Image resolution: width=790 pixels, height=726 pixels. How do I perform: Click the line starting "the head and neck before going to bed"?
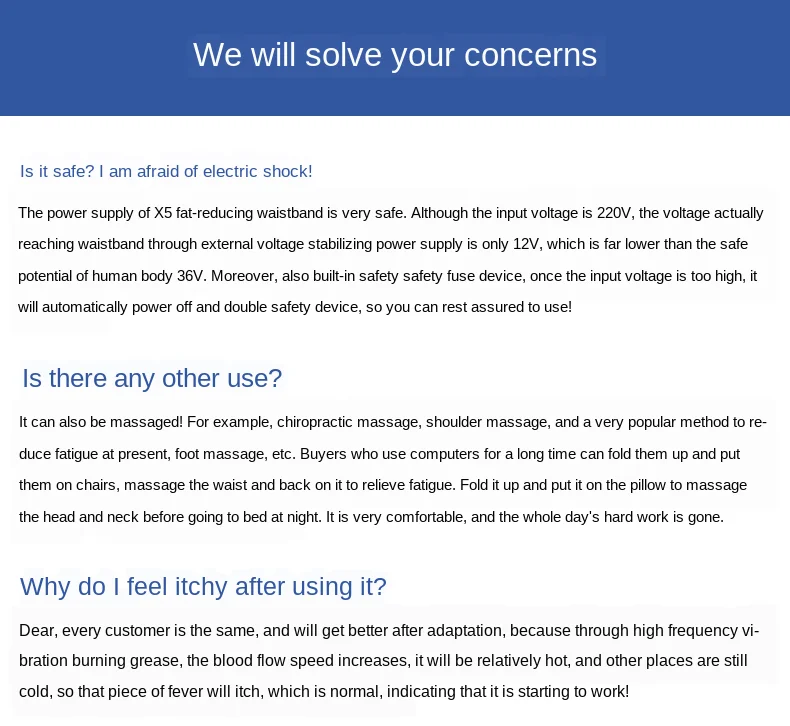pyautogui.click(x=371, y=517)
